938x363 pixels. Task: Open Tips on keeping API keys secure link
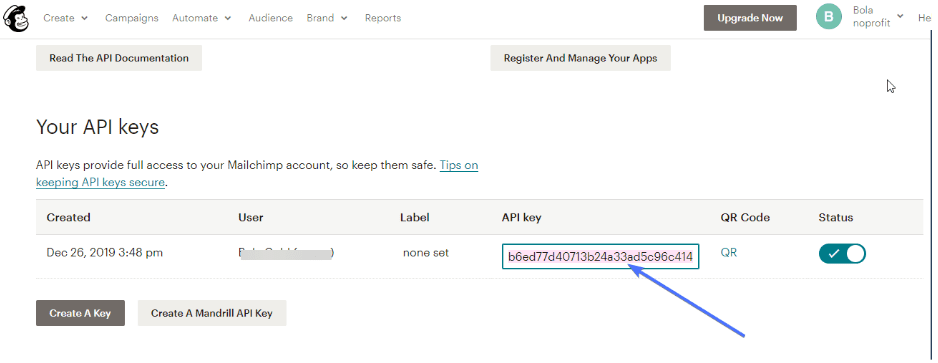coord(257,173)
